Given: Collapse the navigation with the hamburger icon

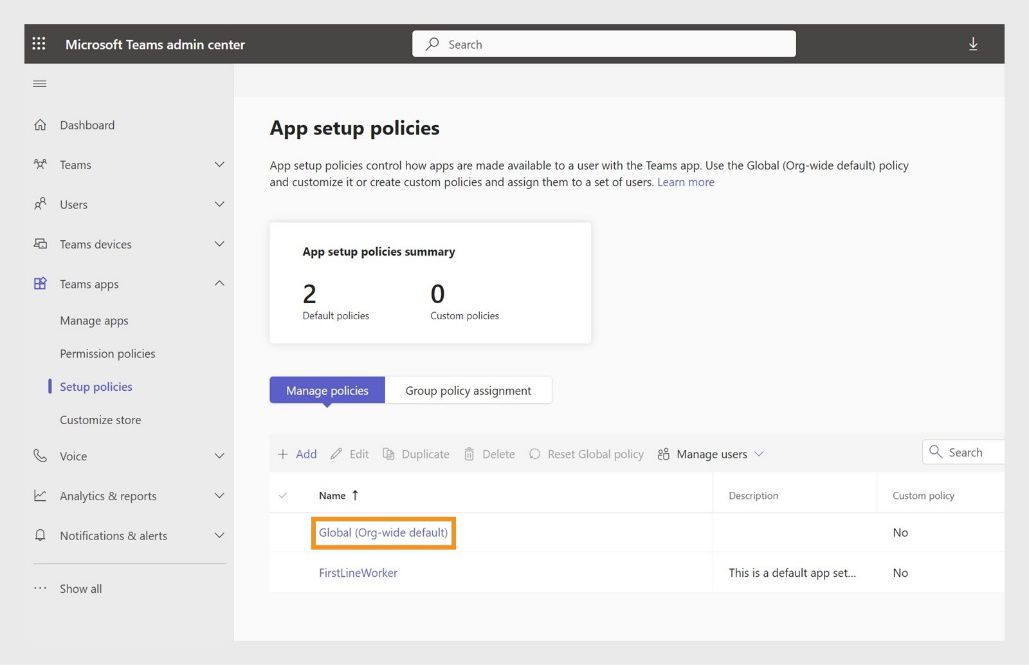Looking at the screenshot, I should (40, 84).
